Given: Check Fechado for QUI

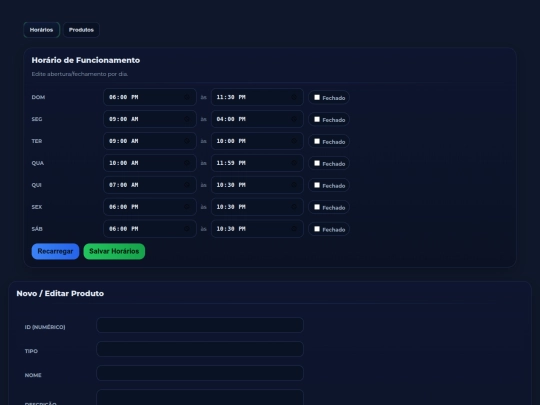Looking at the screenshot, I should click(x=317, y=185).
